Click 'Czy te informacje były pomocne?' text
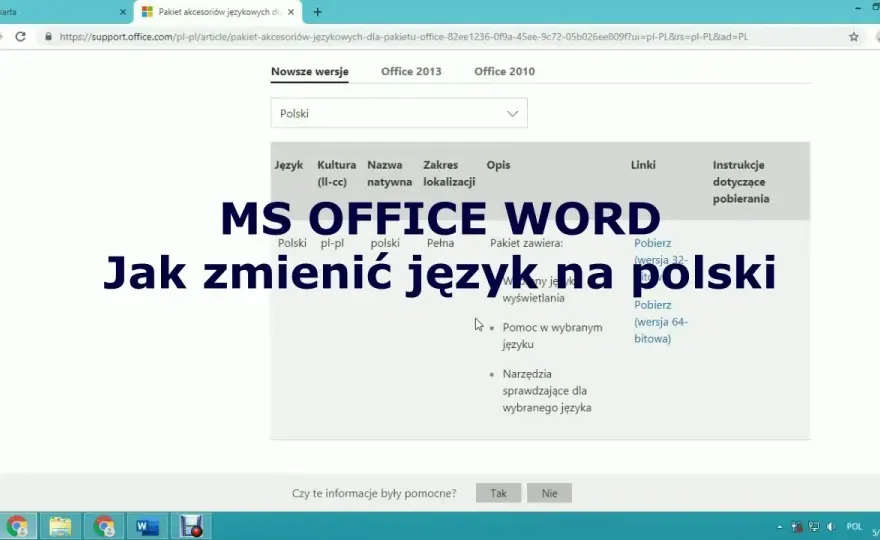 click(374, 493)
